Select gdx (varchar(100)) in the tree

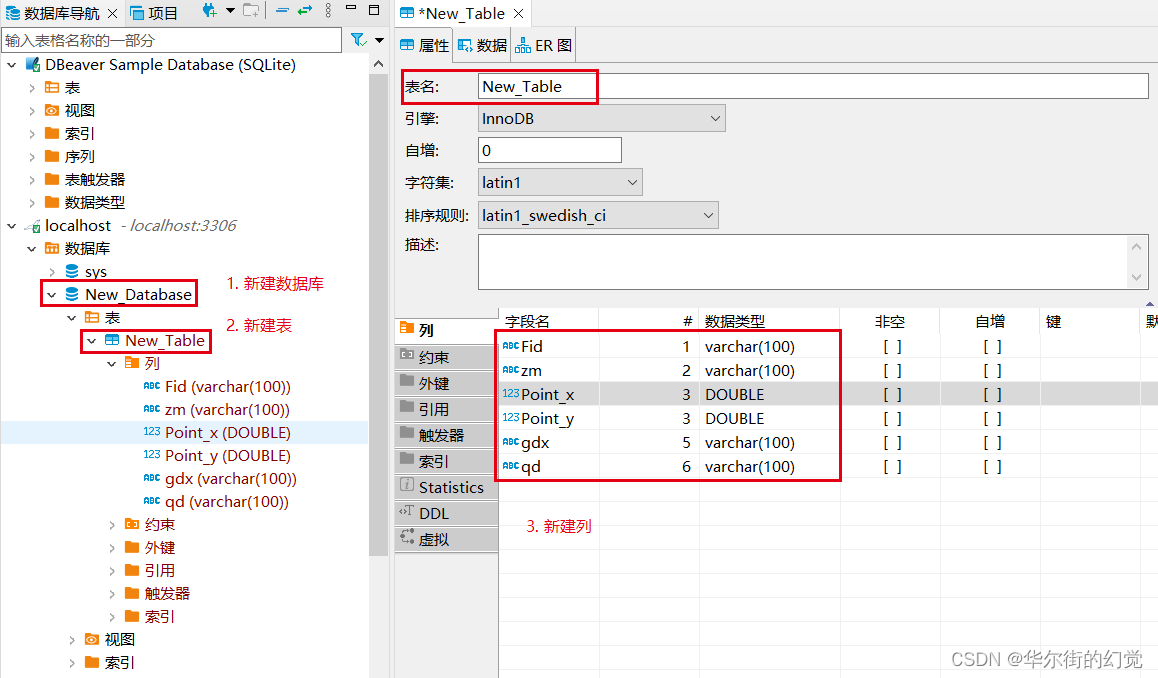point(230,479)
